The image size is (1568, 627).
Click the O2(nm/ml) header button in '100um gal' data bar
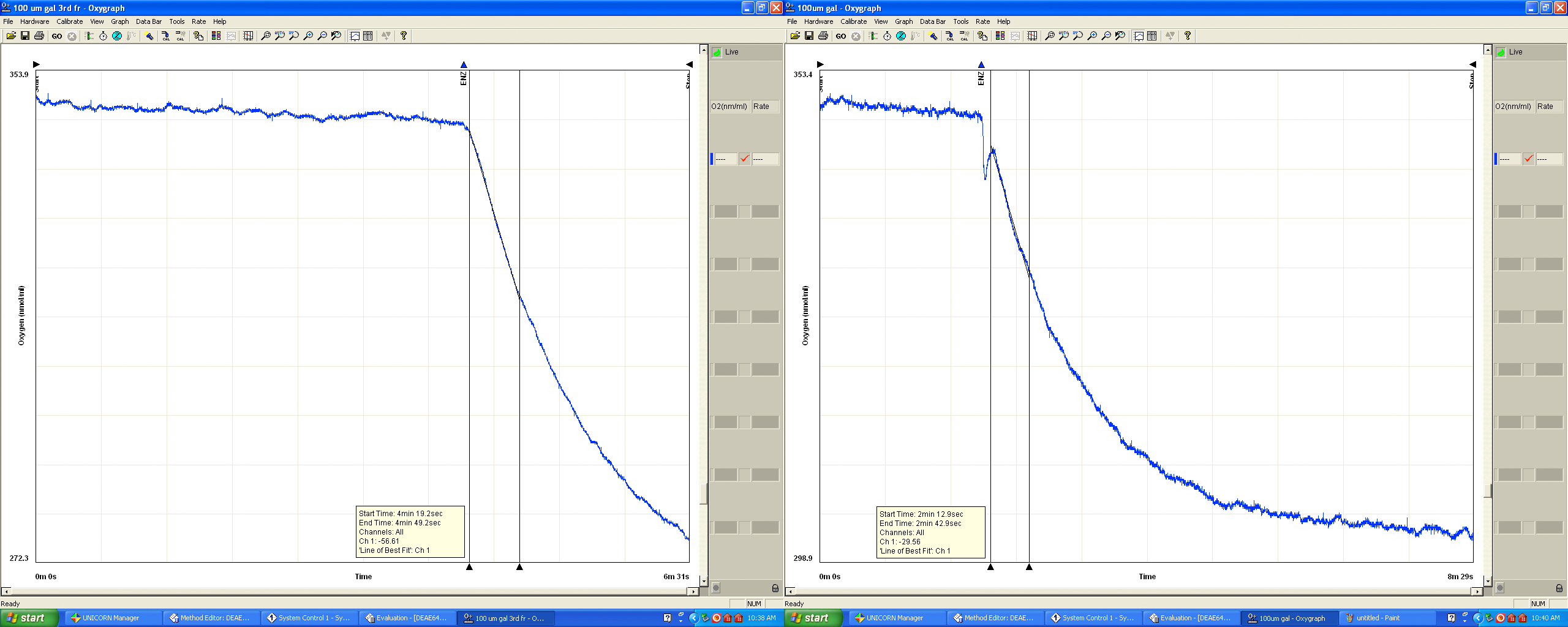tap(1513, 107)
